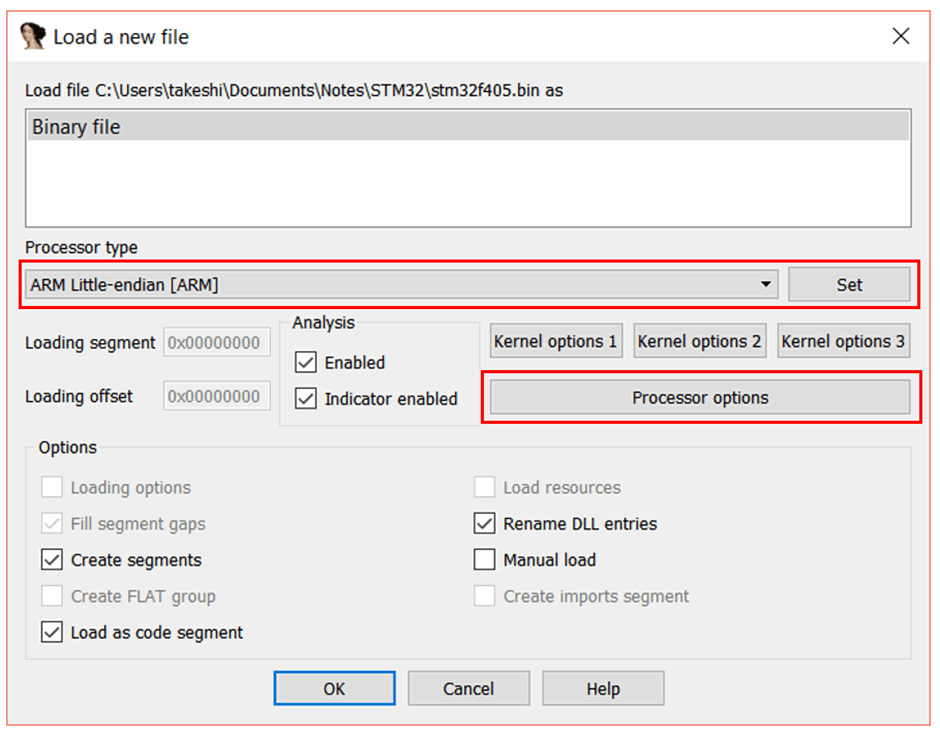Open Help for loading files
This screenshot has width=940, height=734.
603,688
